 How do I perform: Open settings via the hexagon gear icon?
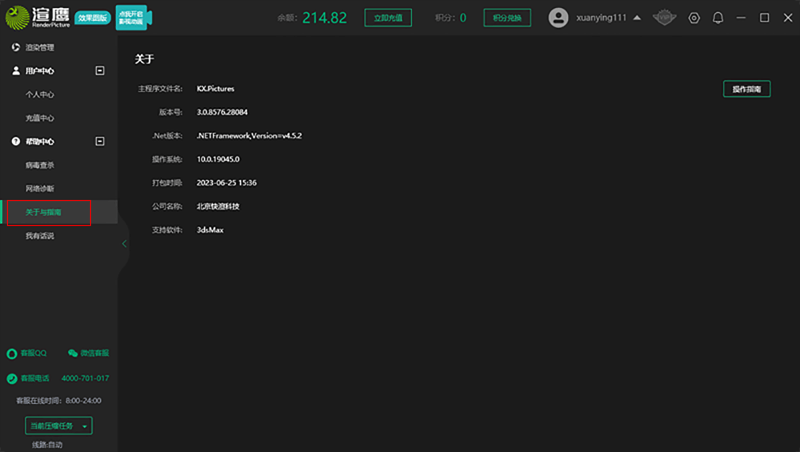point(694,18)
